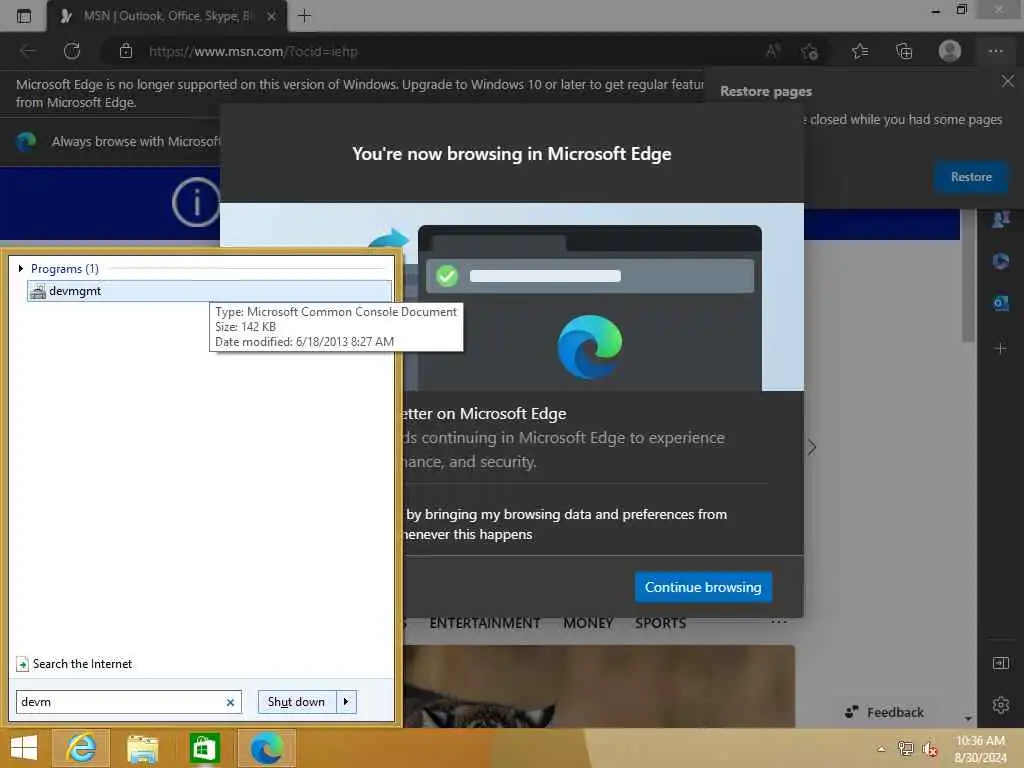Collapse the Programs (1) group arrow

pyautogui.click(x=21, y=268)
